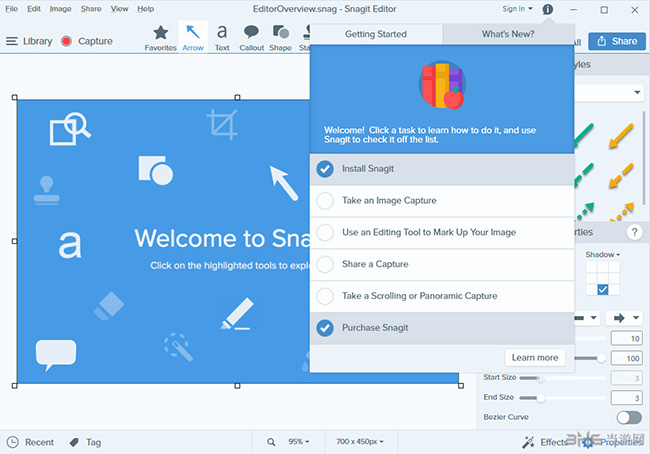Choose the solid orange arrow style

point(621,136)
